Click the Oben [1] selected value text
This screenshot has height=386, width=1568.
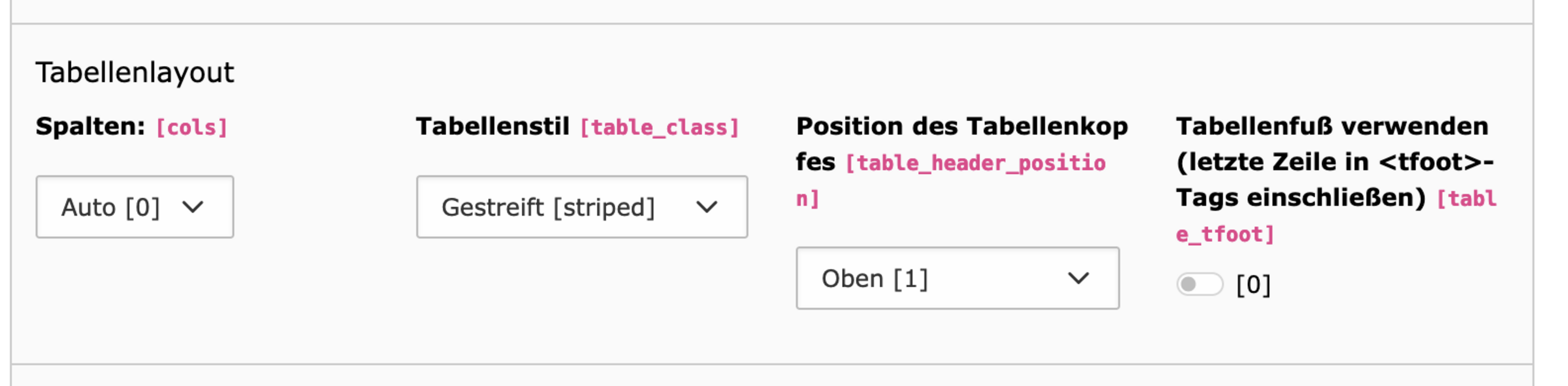tap(875, 279)
